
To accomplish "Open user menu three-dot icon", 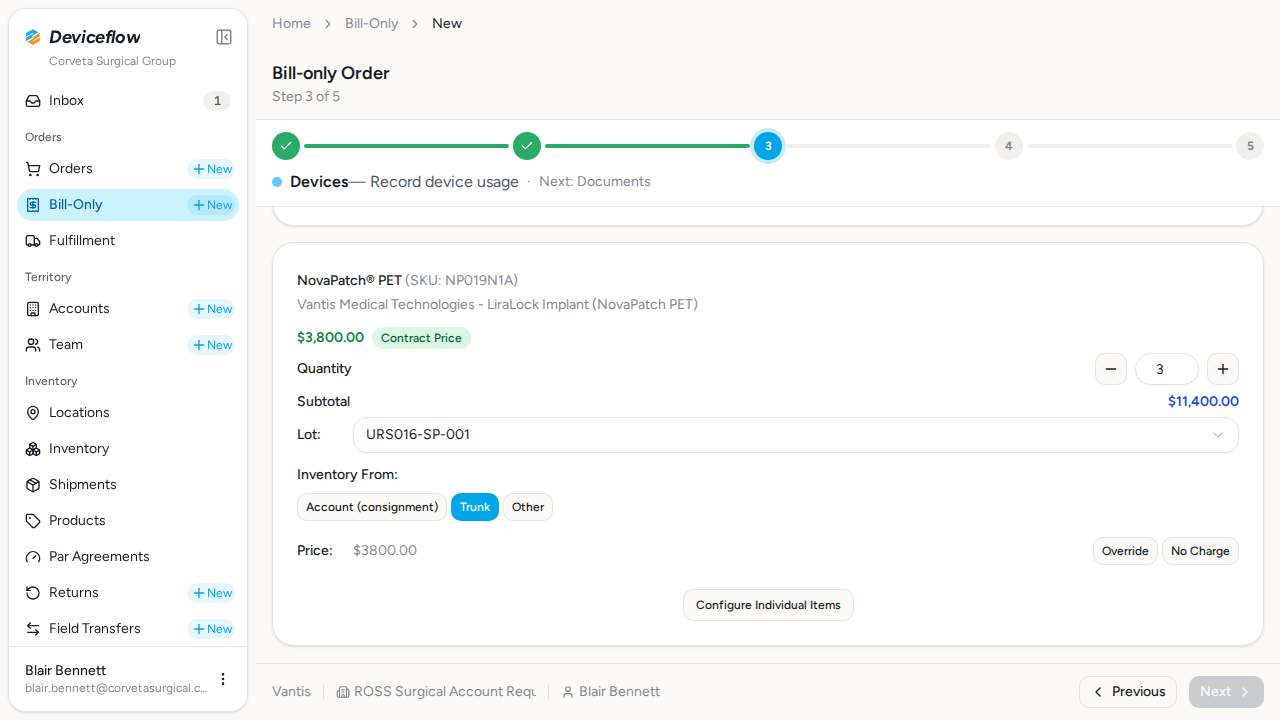I will pyautogui.click(x=223, y=679).
